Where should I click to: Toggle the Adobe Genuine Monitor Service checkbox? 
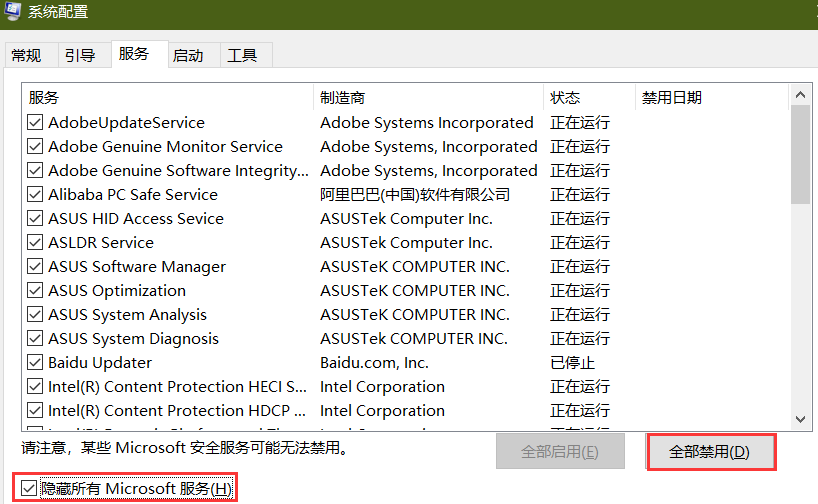pos(35,147)
